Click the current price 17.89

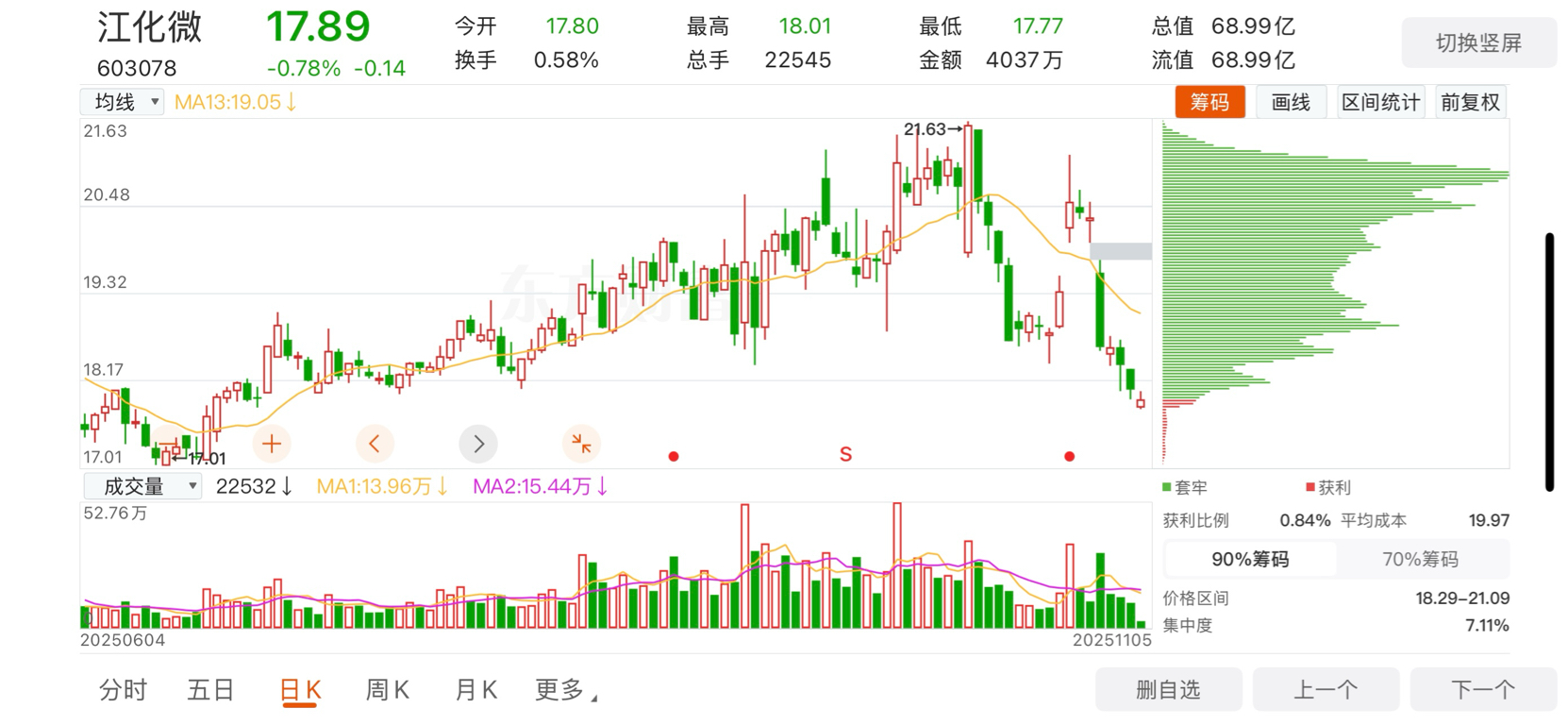tap(318, 26)
